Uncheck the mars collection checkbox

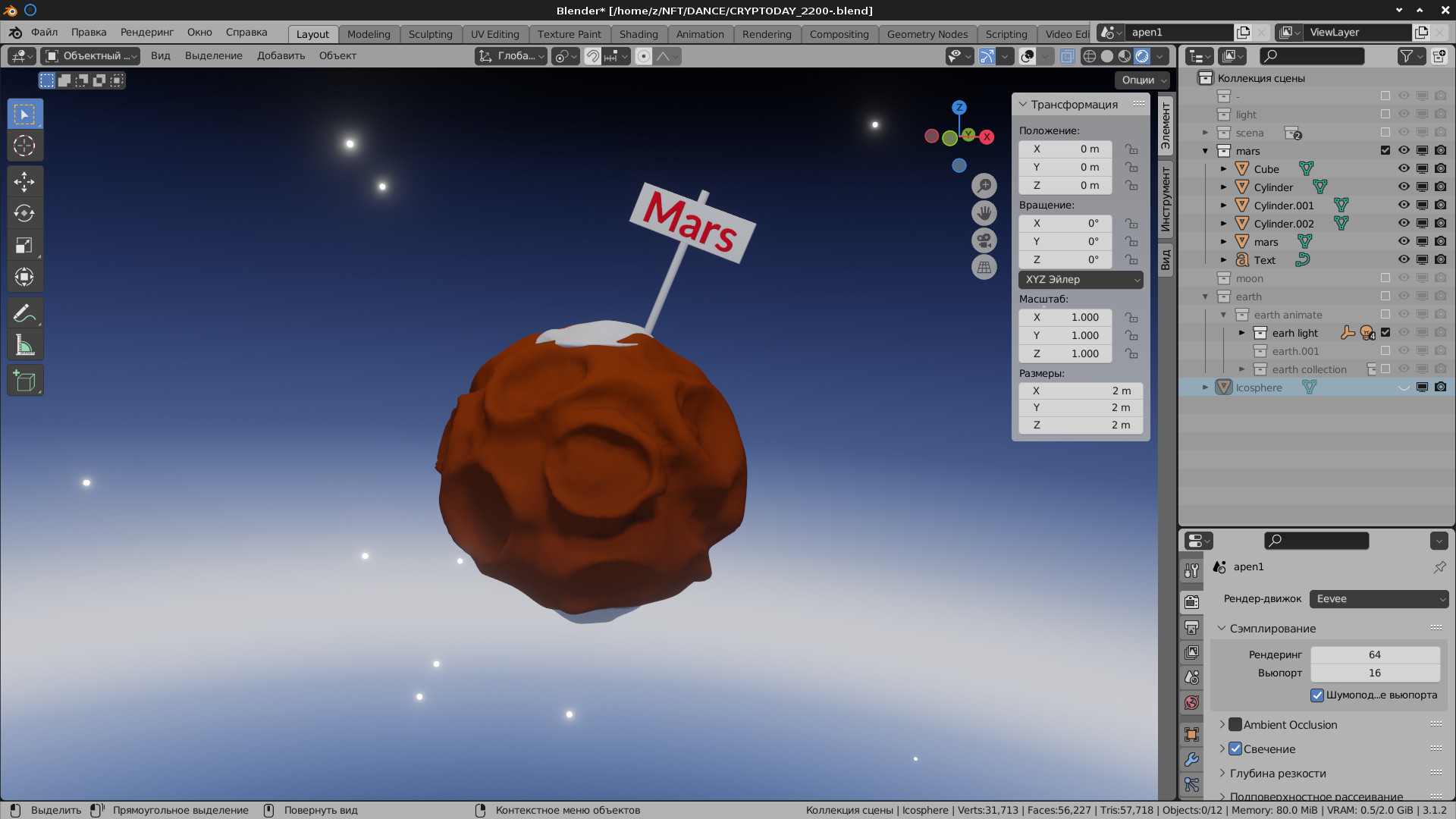[1385, 151]
